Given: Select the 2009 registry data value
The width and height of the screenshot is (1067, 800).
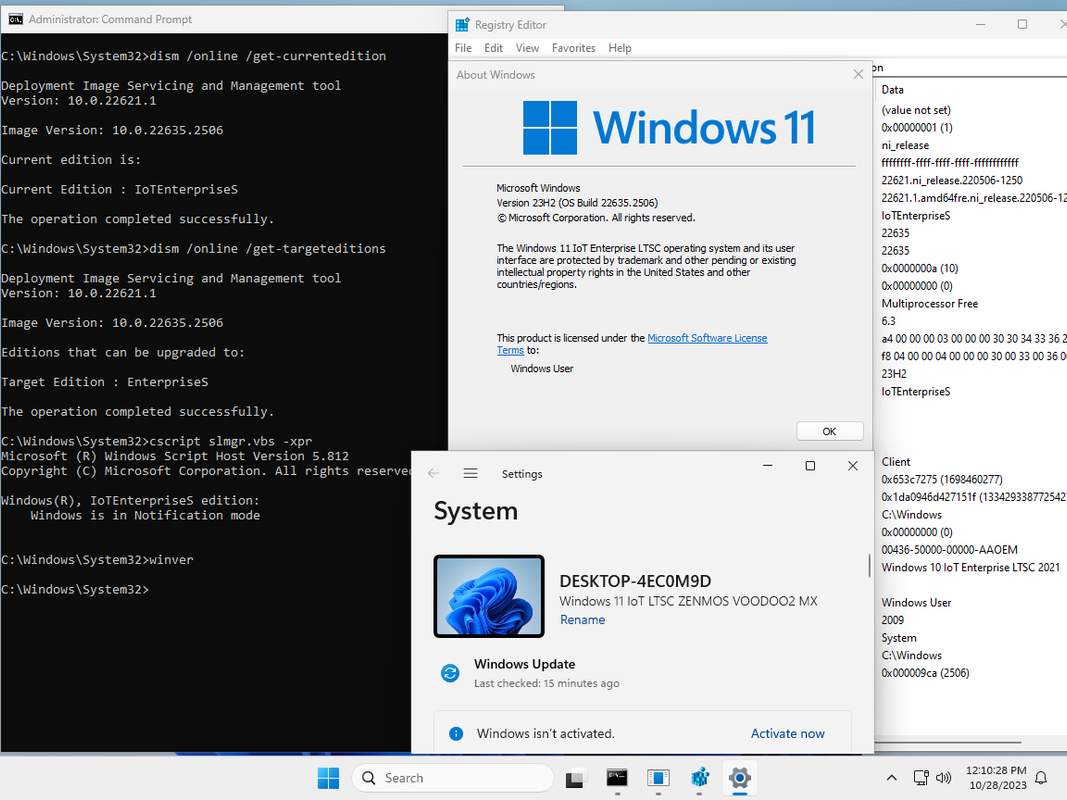Looking at the screenshot, I should pyautogui.click(x=893, y=620).
